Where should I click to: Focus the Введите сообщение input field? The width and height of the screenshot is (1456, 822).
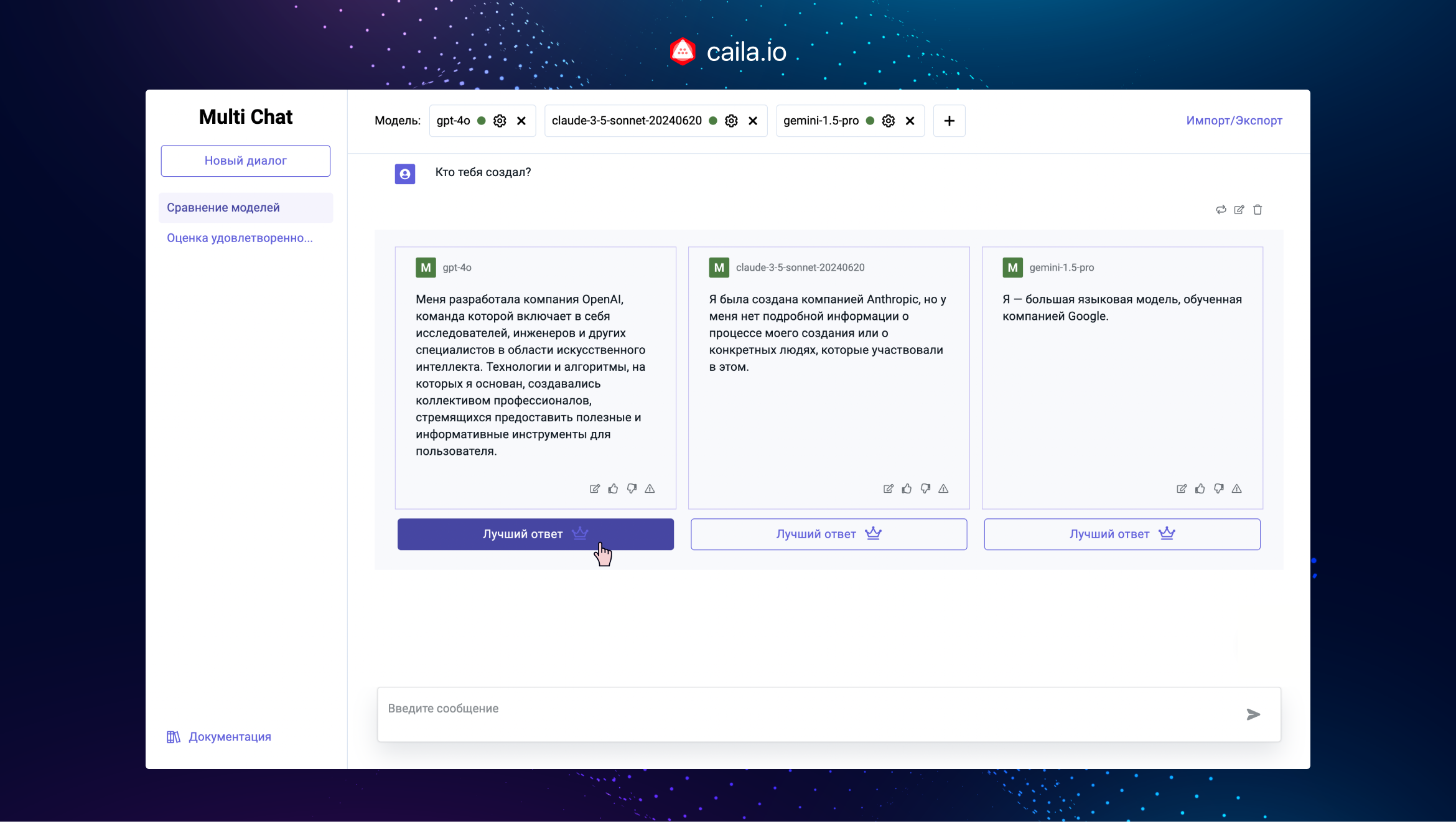pos(829,714)
